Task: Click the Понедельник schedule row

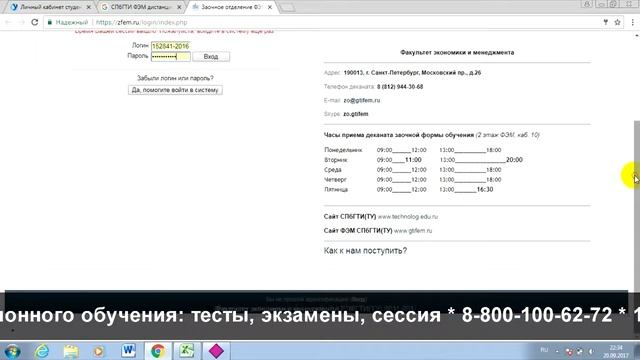Action: click(x=413, y=150)
